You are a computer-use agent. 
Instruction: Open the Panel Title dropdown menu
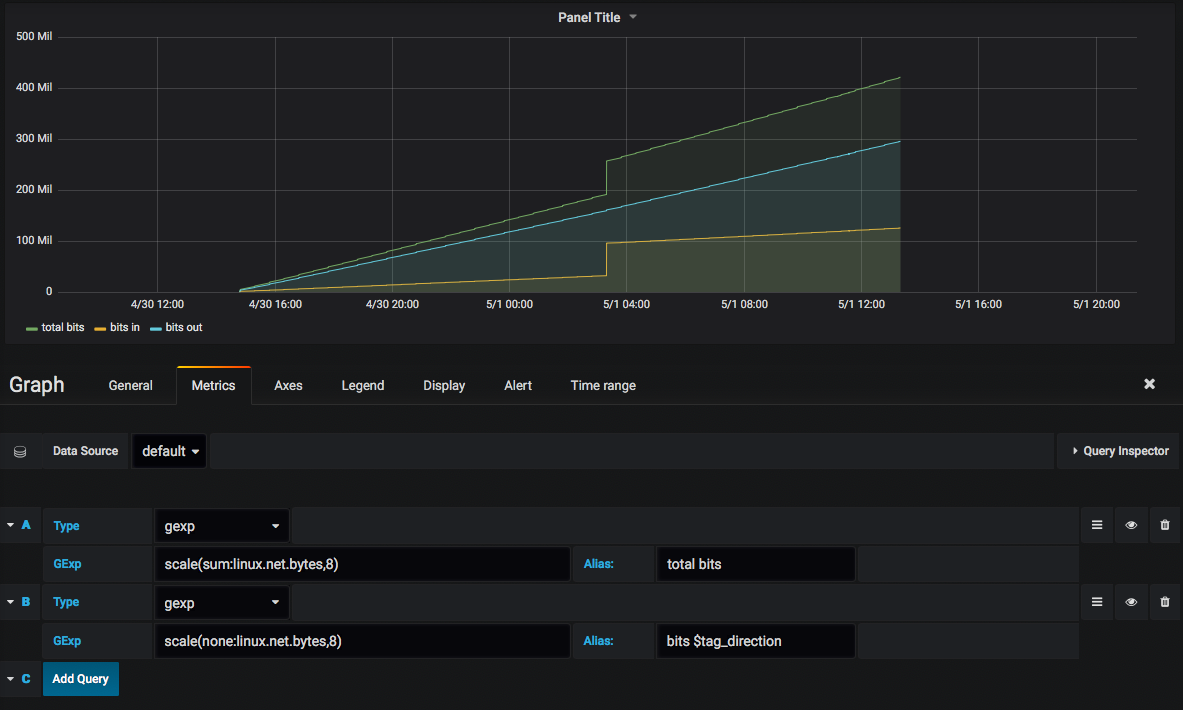pos(597,17)
